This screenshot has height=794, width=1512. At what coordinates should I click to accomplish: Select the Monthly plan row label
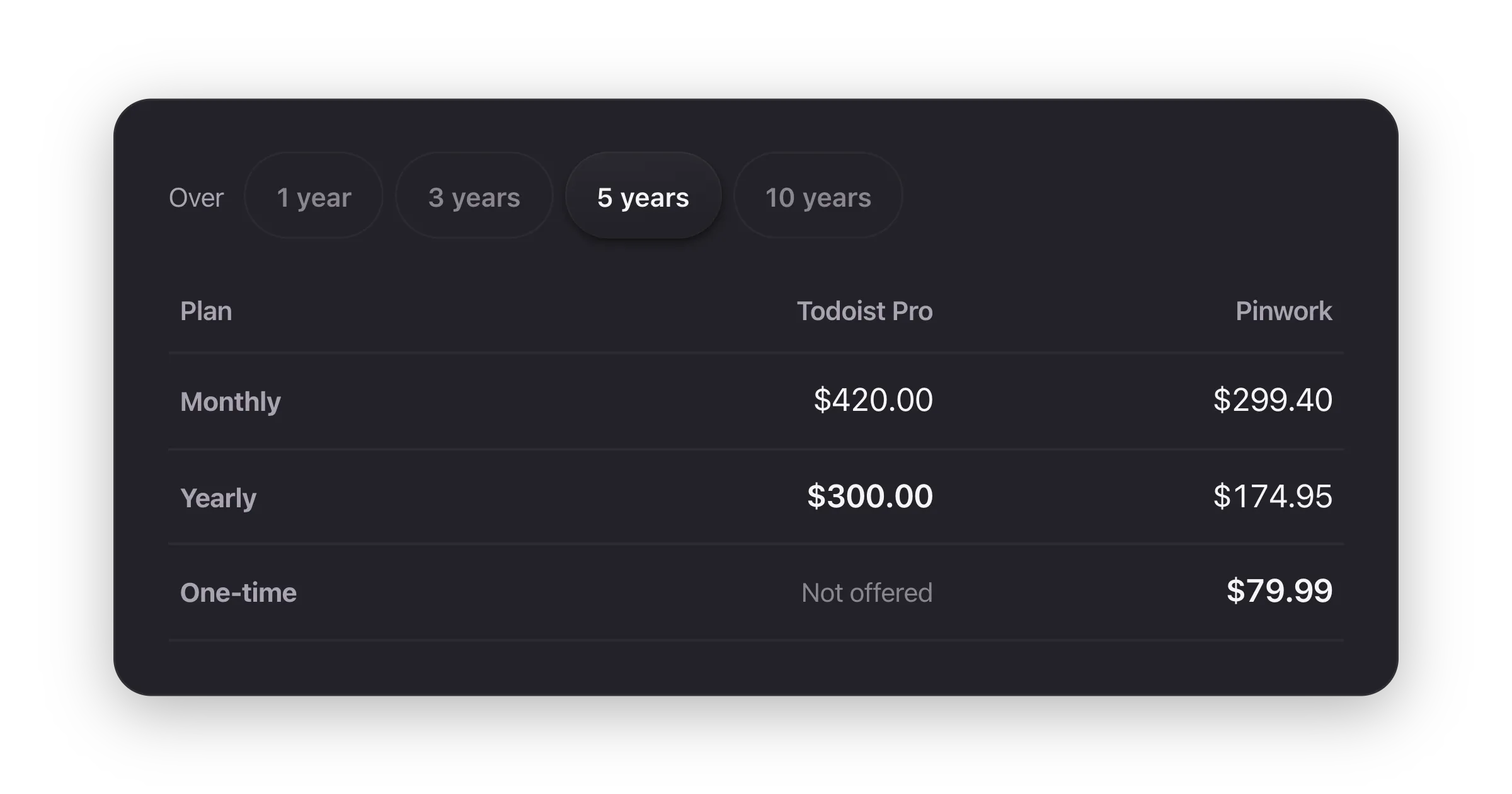coord(231,401)
